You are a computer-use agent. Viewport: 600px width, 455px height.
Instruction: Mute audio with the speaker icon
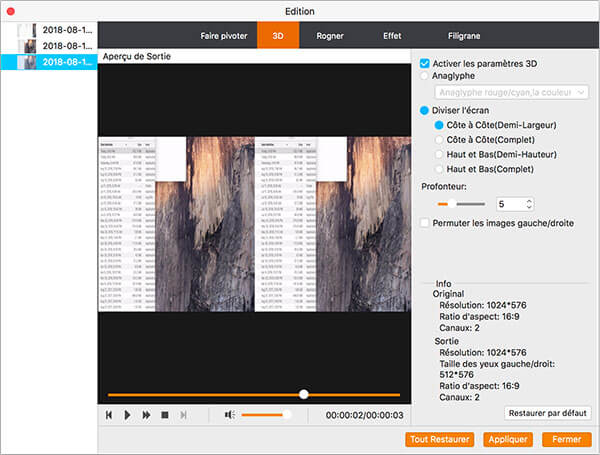click(229, 414)
